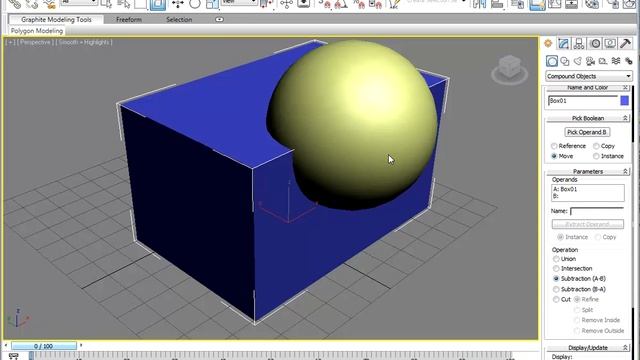The image size is (640, 360).
Task: Choose Subtraction (A-B) operation
Action: click(556, 278)
